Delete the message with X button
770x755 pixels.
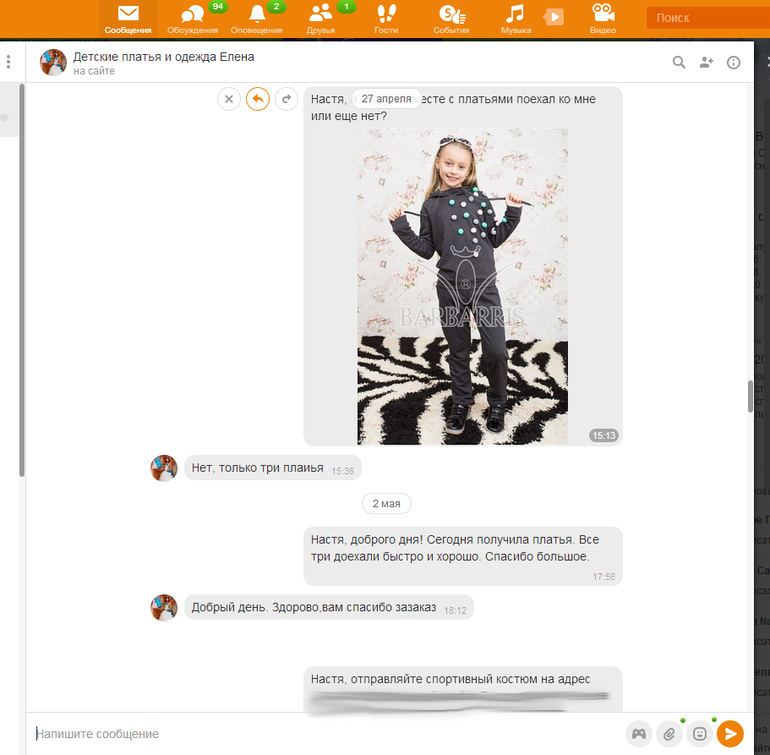click(x=229, y=99)
